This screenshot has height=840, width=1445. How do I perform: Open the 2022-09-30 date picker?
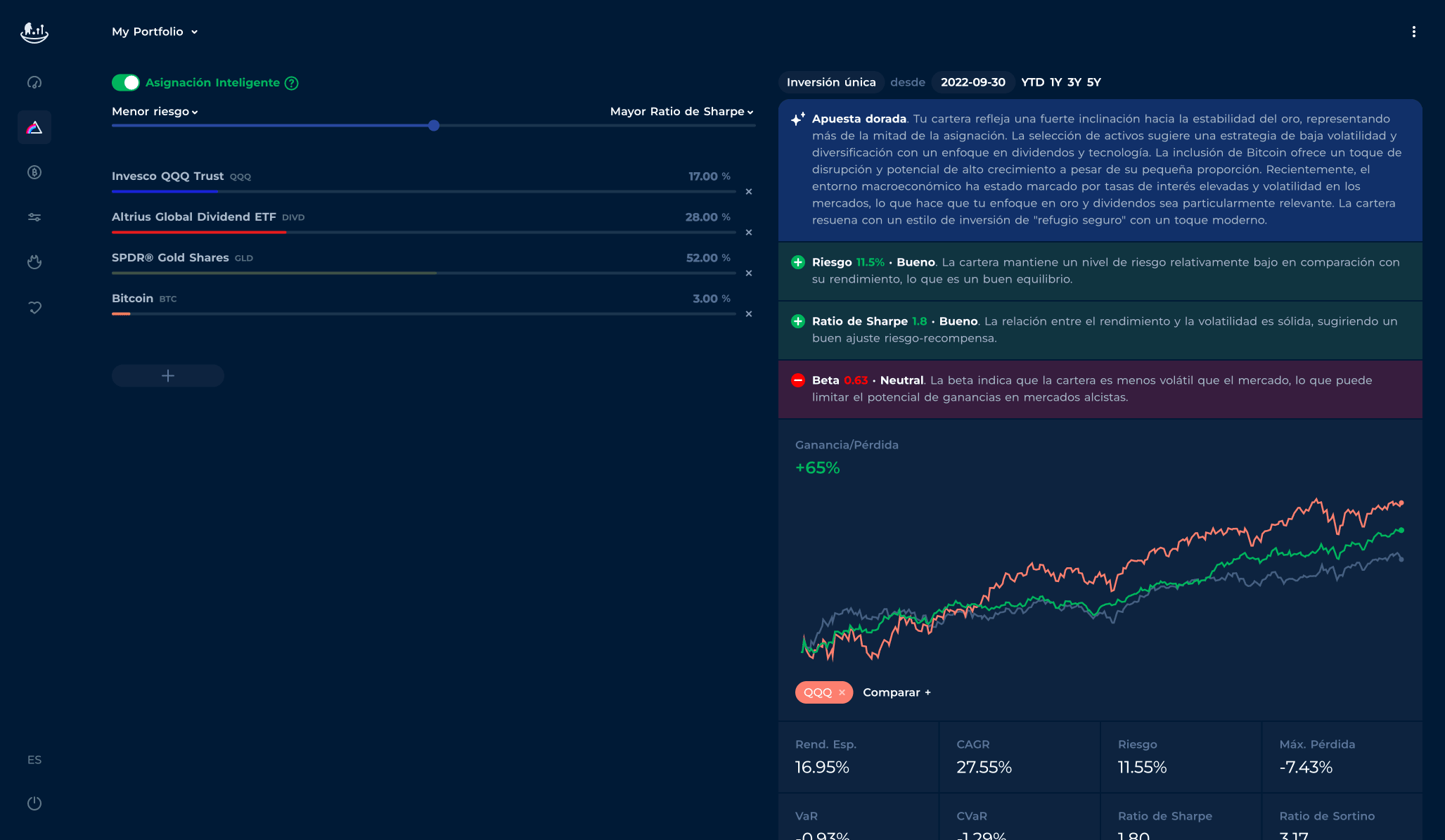click(973, 82)
